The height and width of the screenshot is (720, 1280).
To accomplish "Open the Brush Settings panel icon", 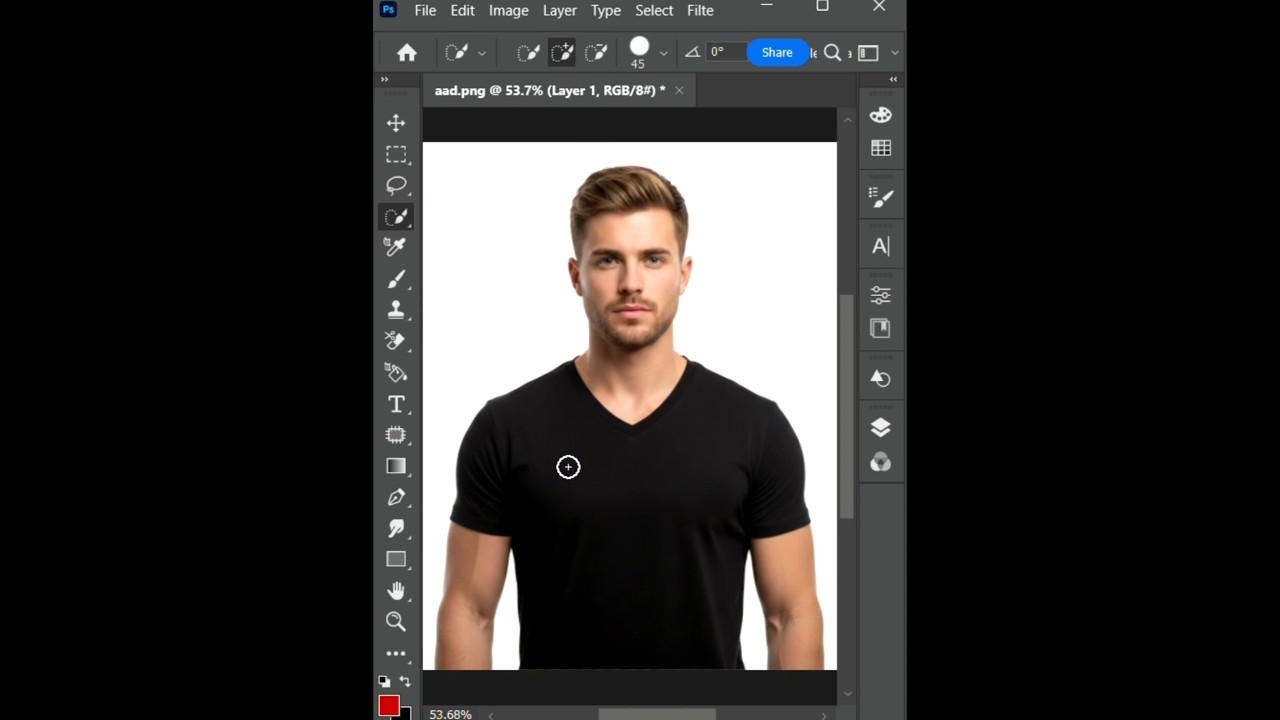I will [x=881, y=198].
